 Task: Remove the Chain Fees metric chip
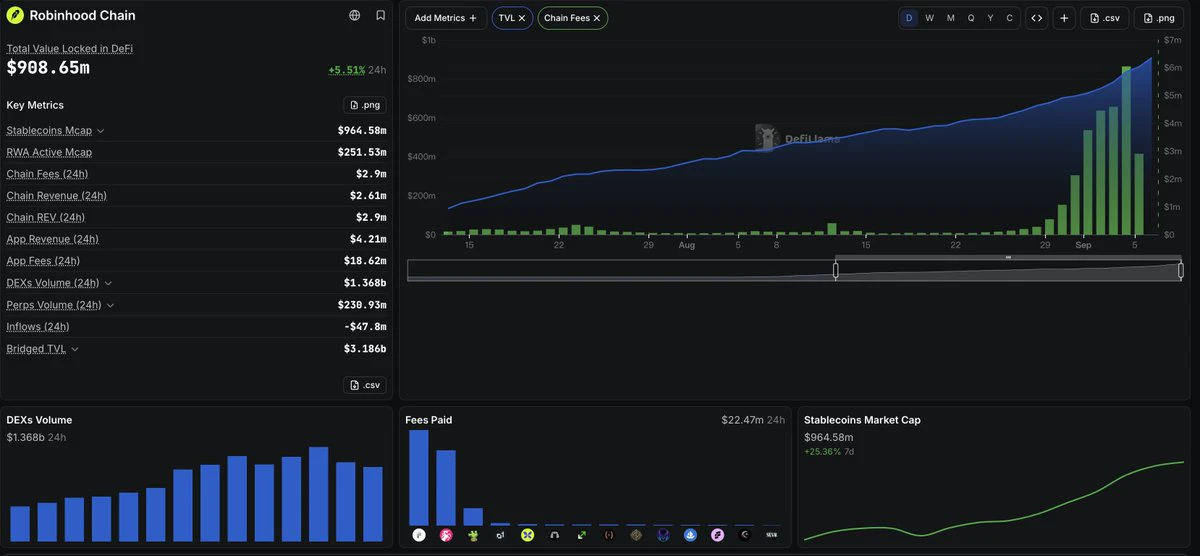(597, 18)
